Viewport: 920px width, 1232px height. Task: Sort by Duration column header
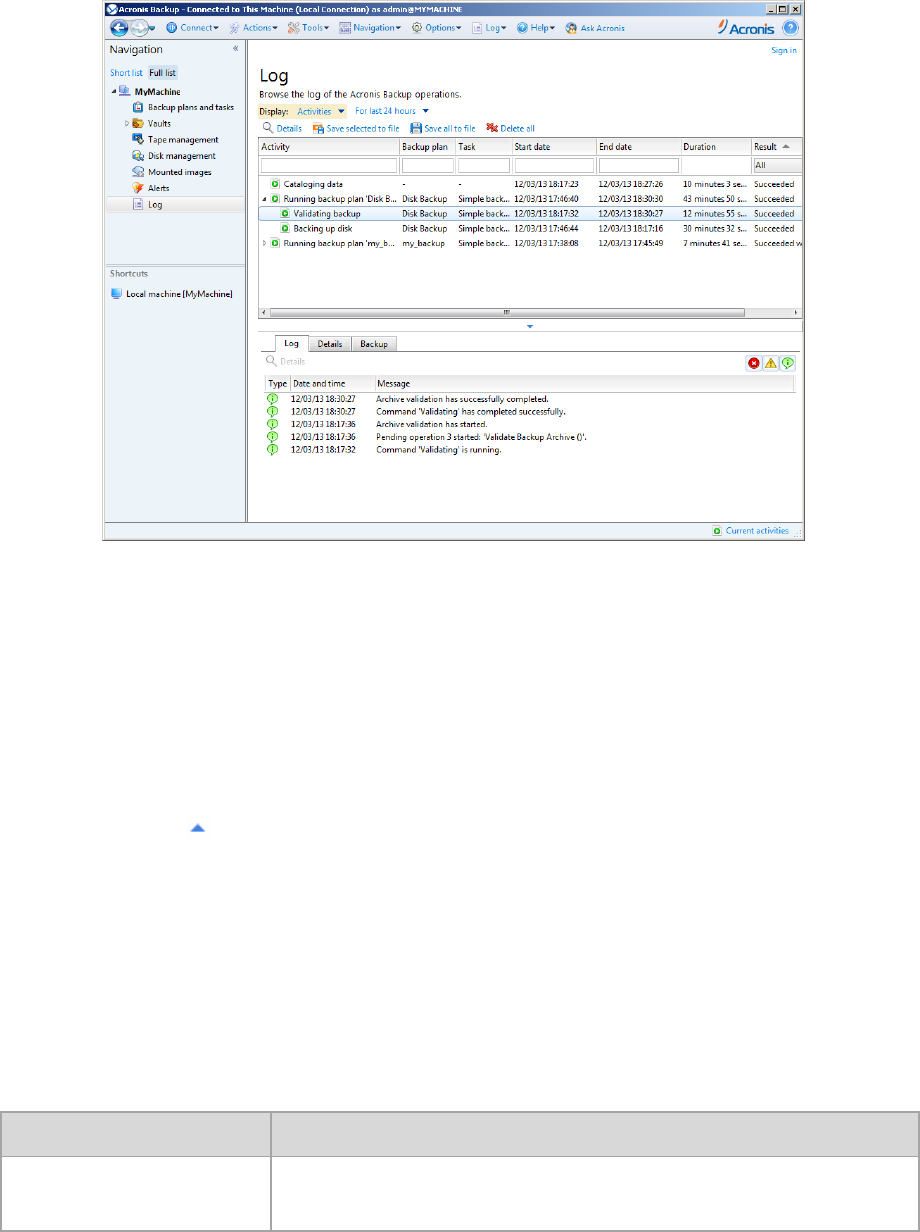715,147
